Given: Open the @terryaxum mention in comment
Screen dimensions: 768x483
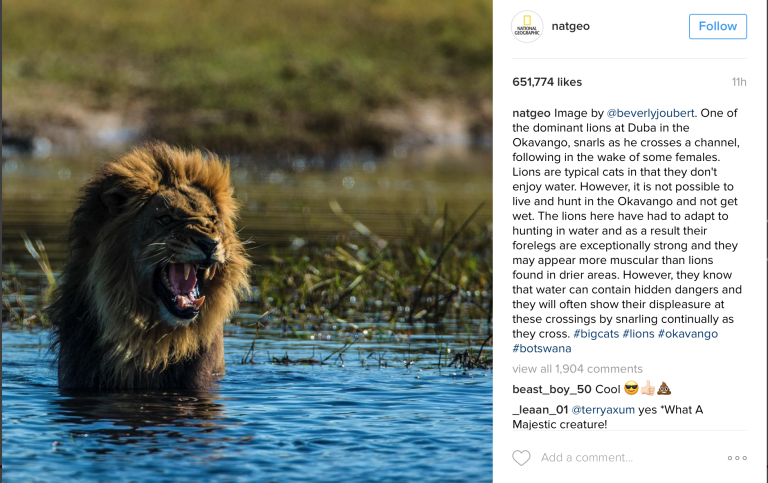Looking at the screenshot, I should (603, 410).
